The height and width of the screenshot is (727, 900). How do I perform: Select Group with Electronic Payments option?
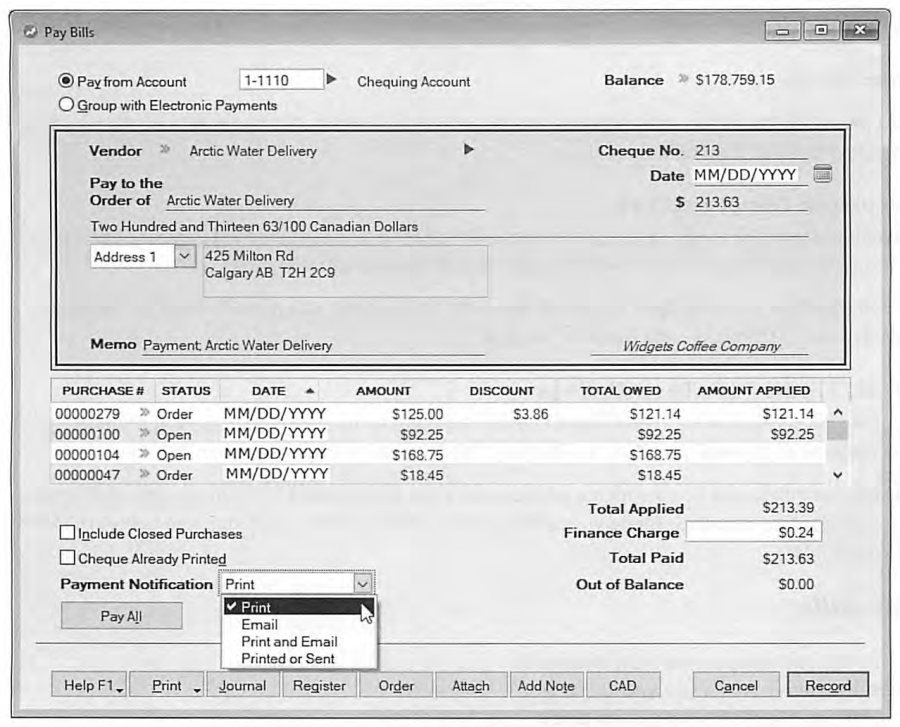coord(67,105)
